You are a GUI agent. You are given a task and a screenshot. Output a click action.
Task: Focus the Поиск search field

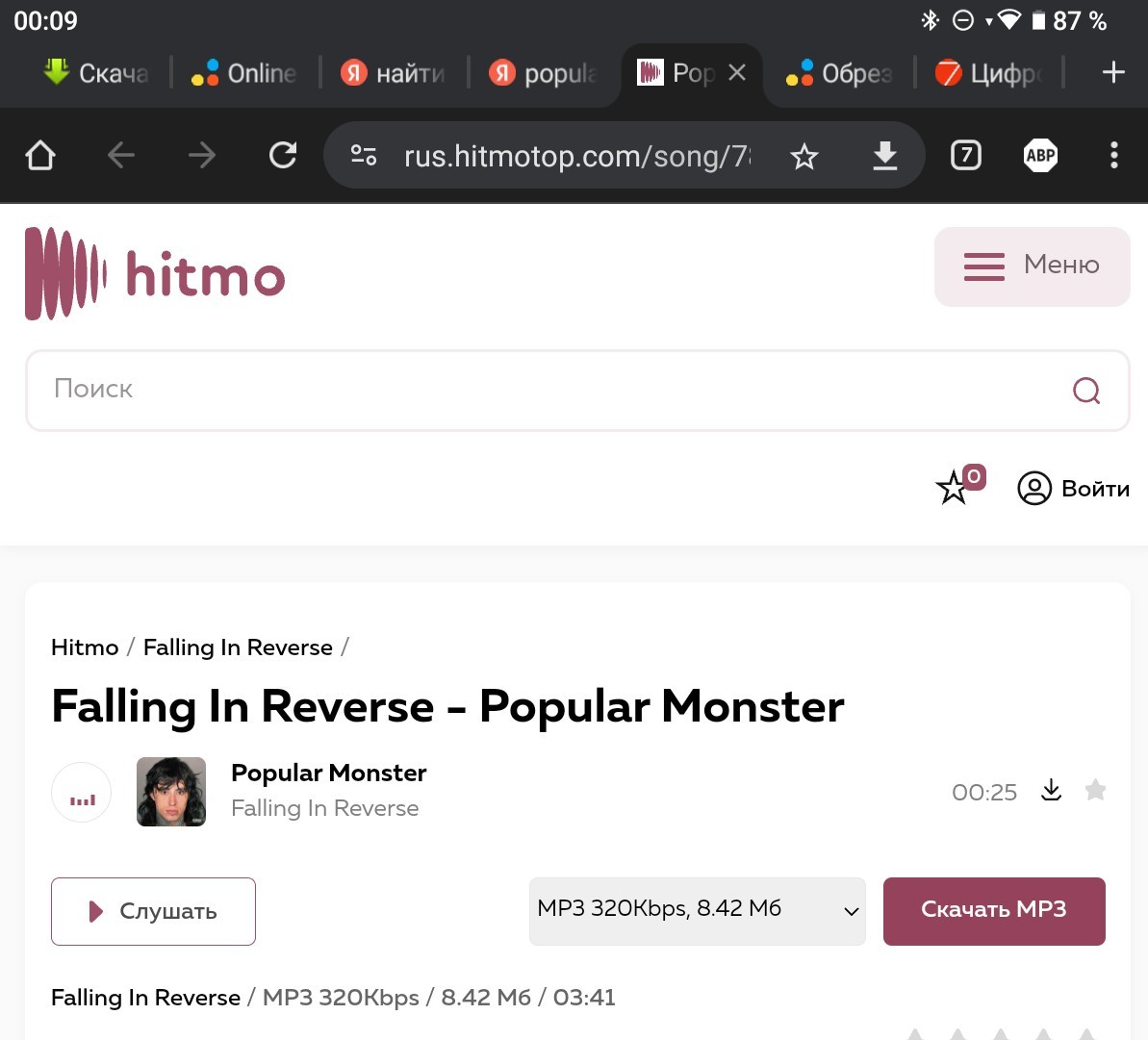577,390
